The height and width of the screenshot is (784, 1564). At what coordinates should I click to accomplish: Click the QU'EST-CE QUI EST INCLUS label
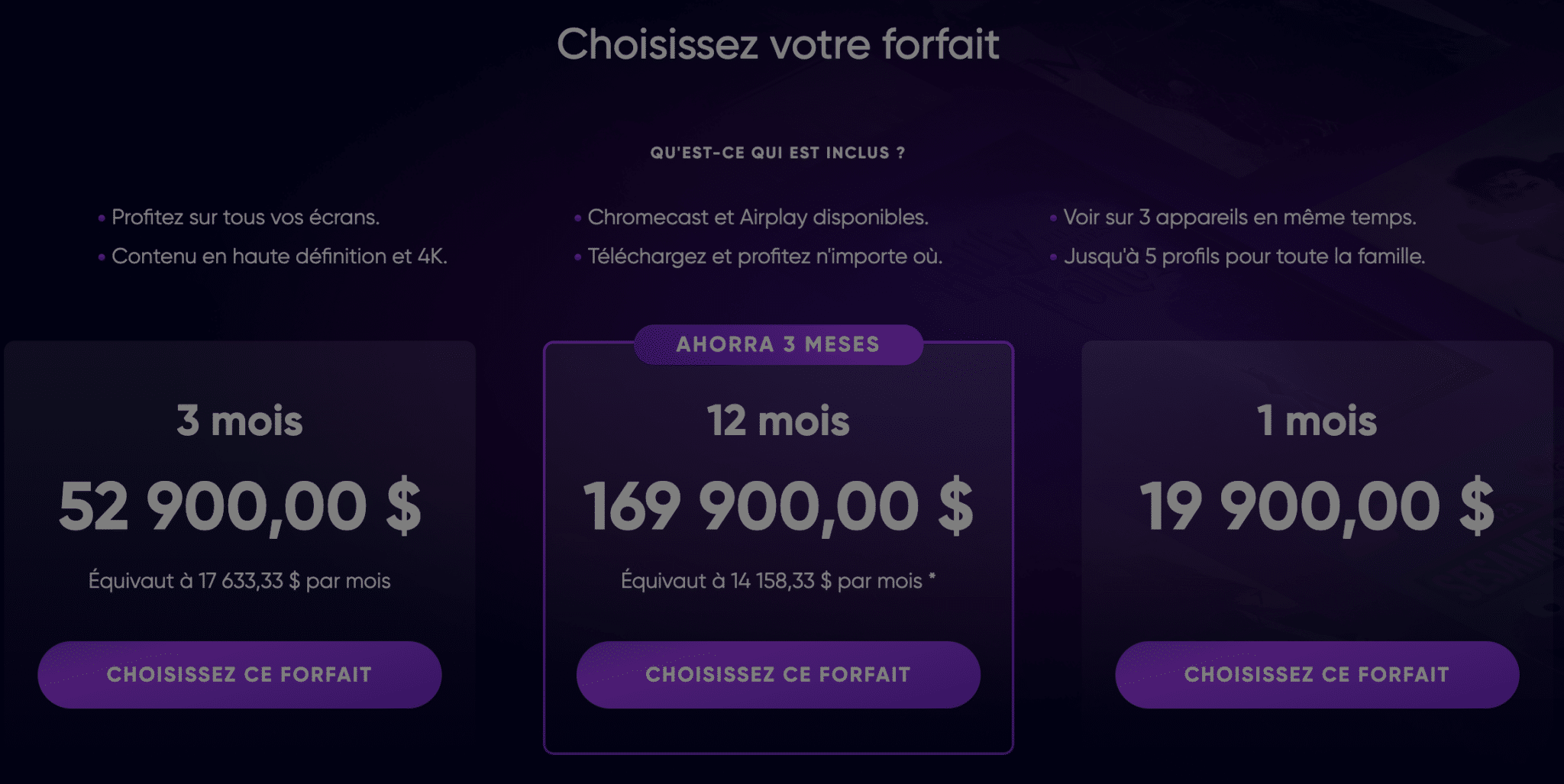tap(779, 152)
